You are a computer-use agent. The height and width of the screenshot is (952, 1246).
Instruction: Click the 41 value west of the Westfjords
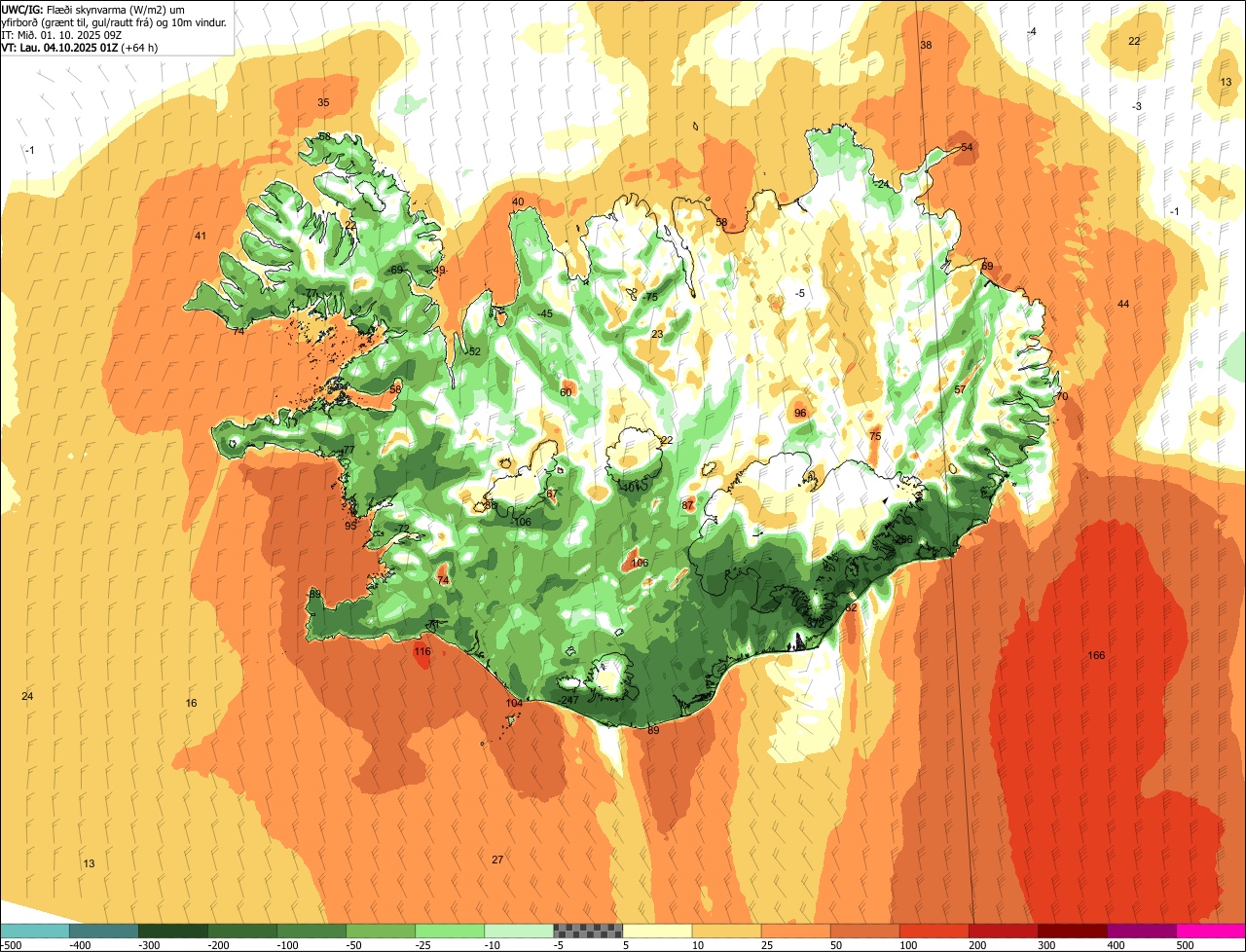coord(201,236)
